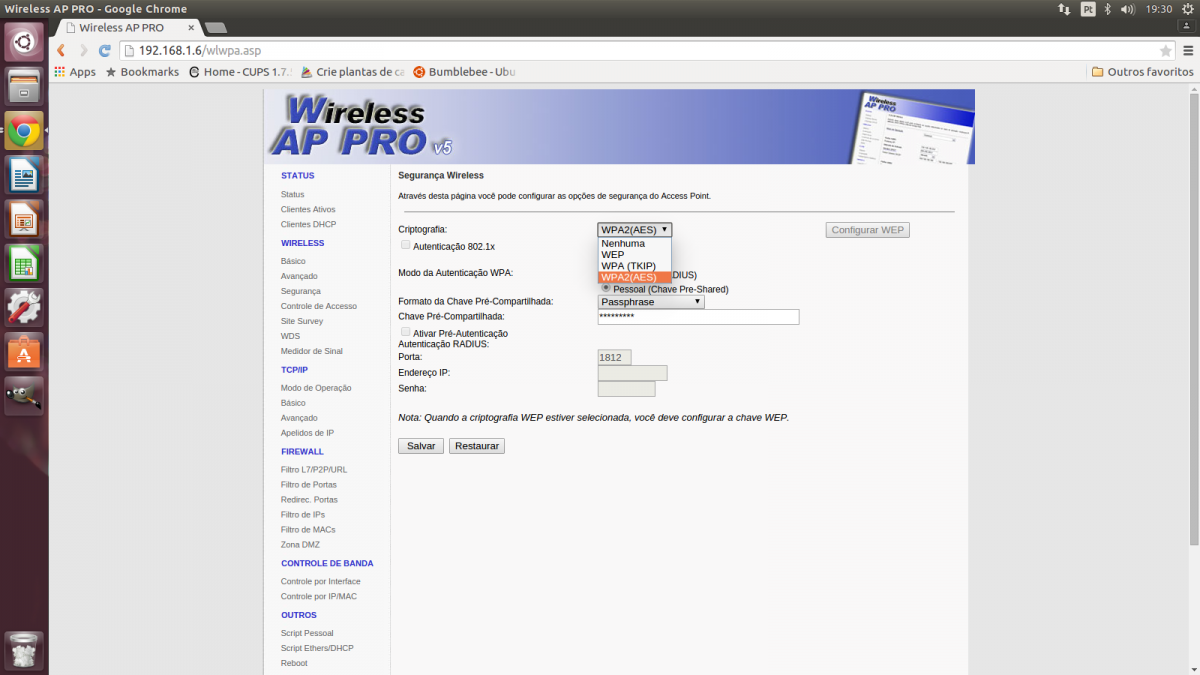Choose WPA (TKIP) in the encryption list
1200x675 pixels.
(x=635, y=266)
